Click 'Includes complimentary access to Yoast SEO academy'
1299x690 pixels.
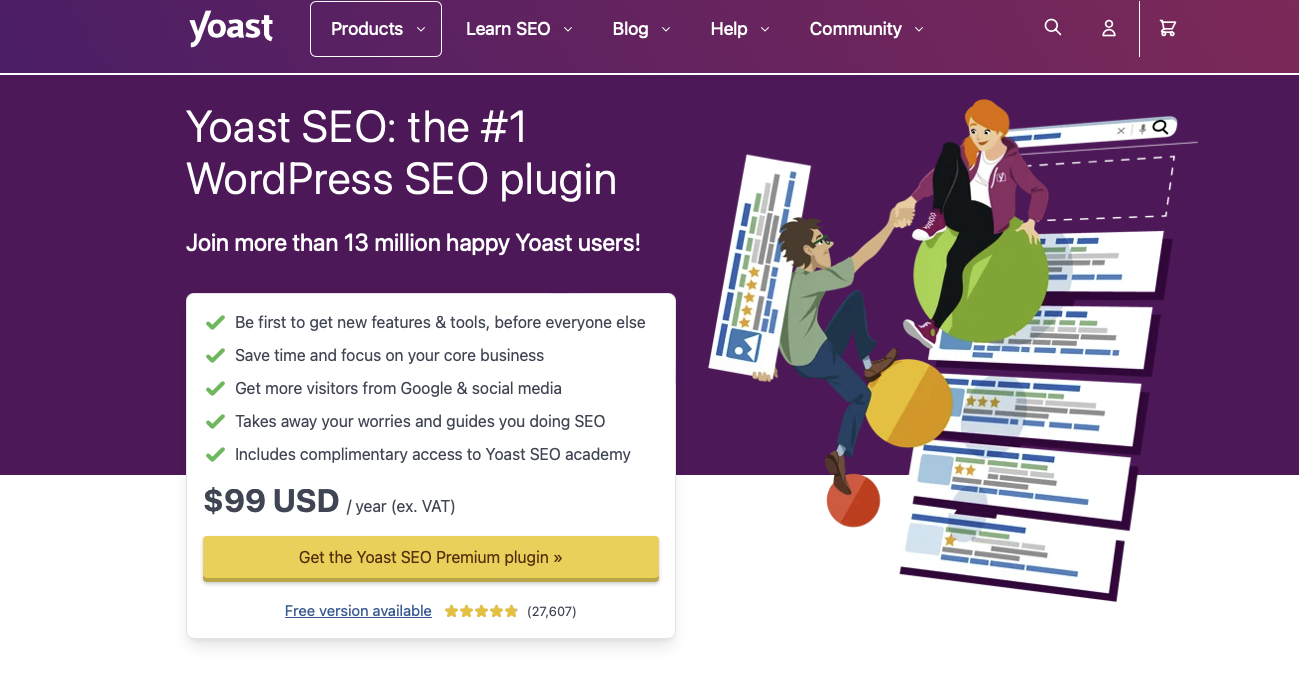[x=433, y=455]
